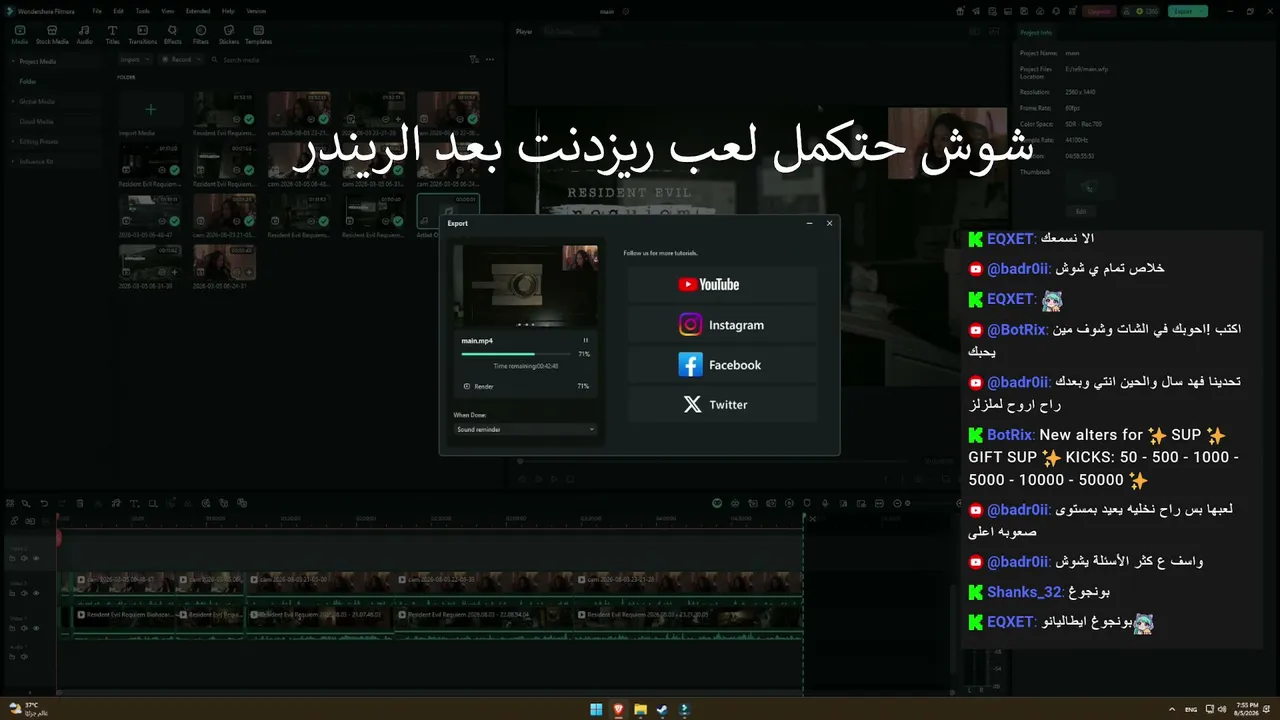Open the Windows Start menu
This screenshot has width=1280, height=720.
coord(596,710)
